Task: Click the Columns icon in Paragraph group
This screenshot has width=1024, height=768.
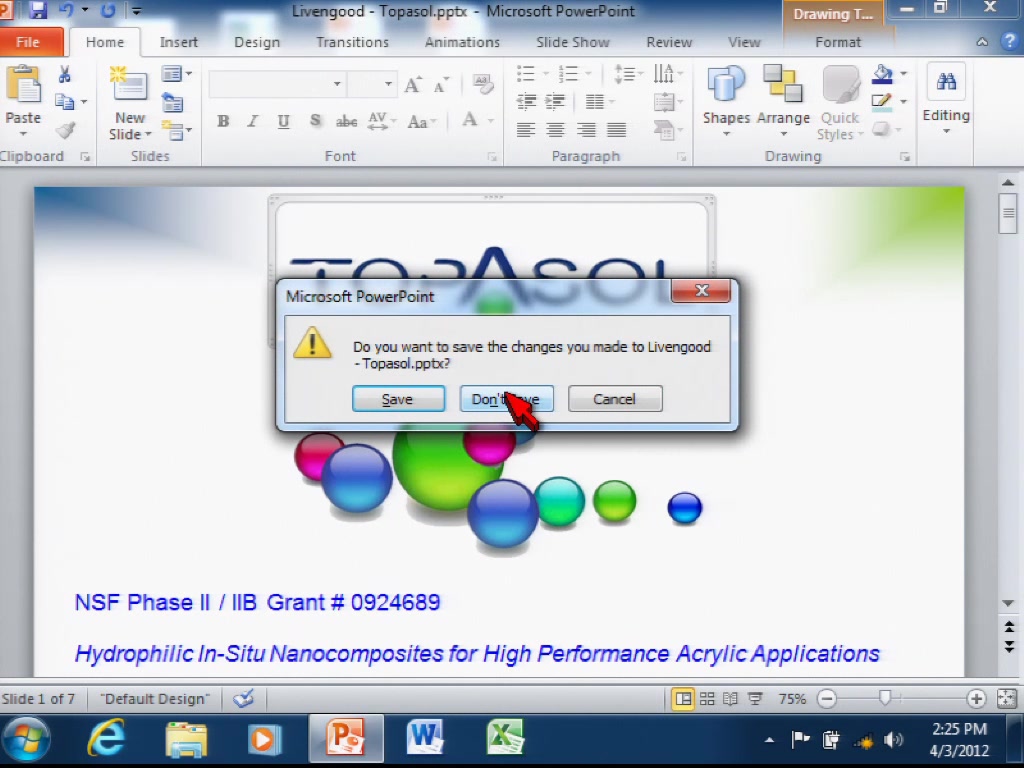Action: point(595,101)
